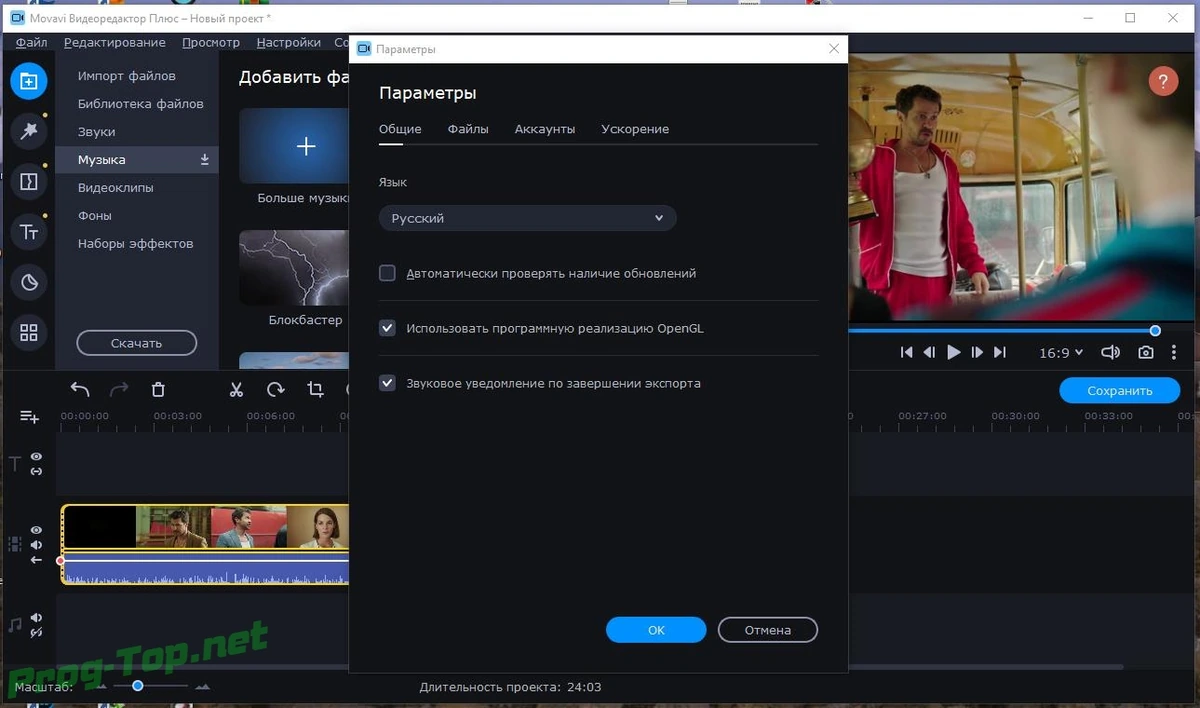1200x708 pixels.
Task: Open the Titles (Тт) sidebar icon
Action: tap(29, 232)
